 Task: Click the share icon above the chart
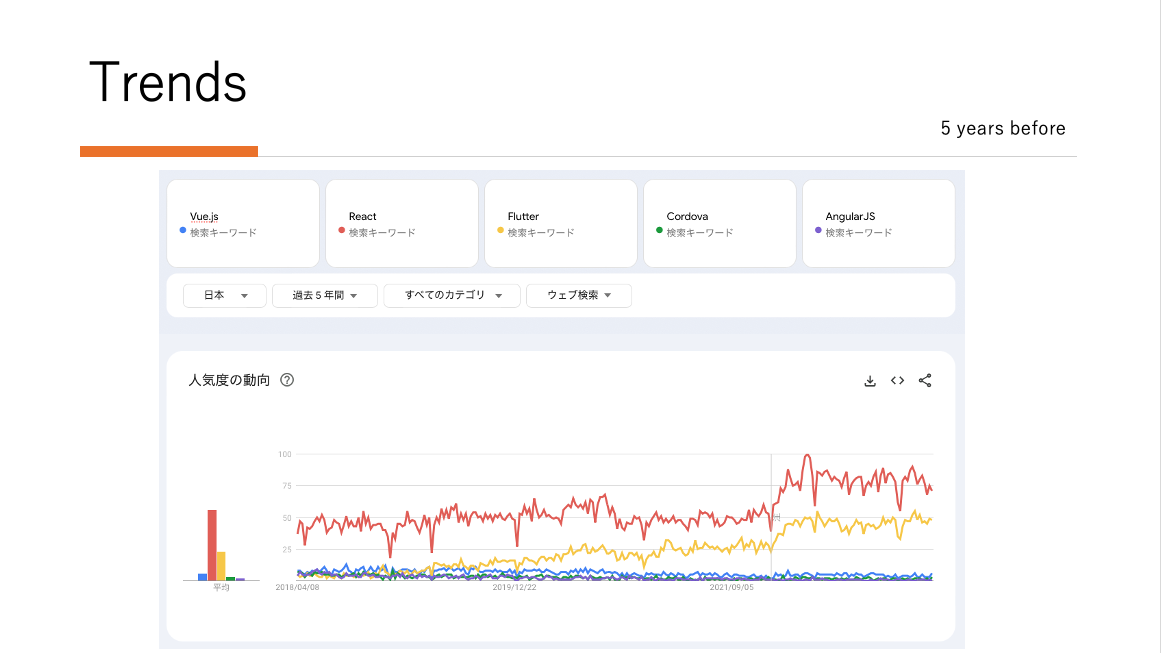pos(925,380)
